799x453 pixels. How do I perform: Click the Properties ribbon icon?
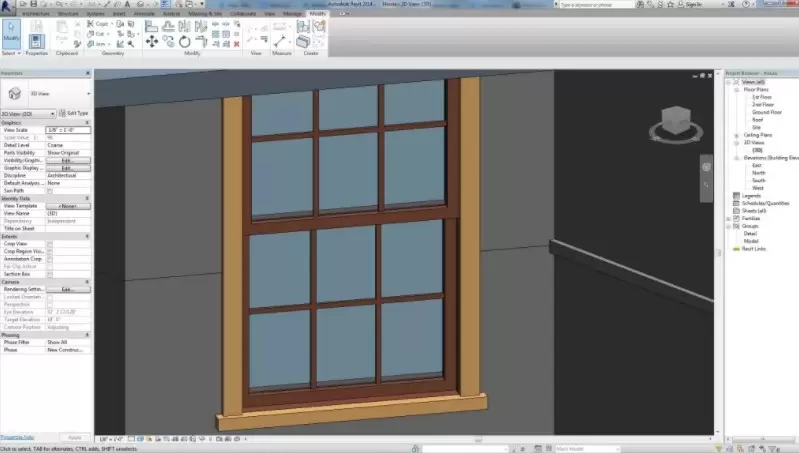pos(36,42)
